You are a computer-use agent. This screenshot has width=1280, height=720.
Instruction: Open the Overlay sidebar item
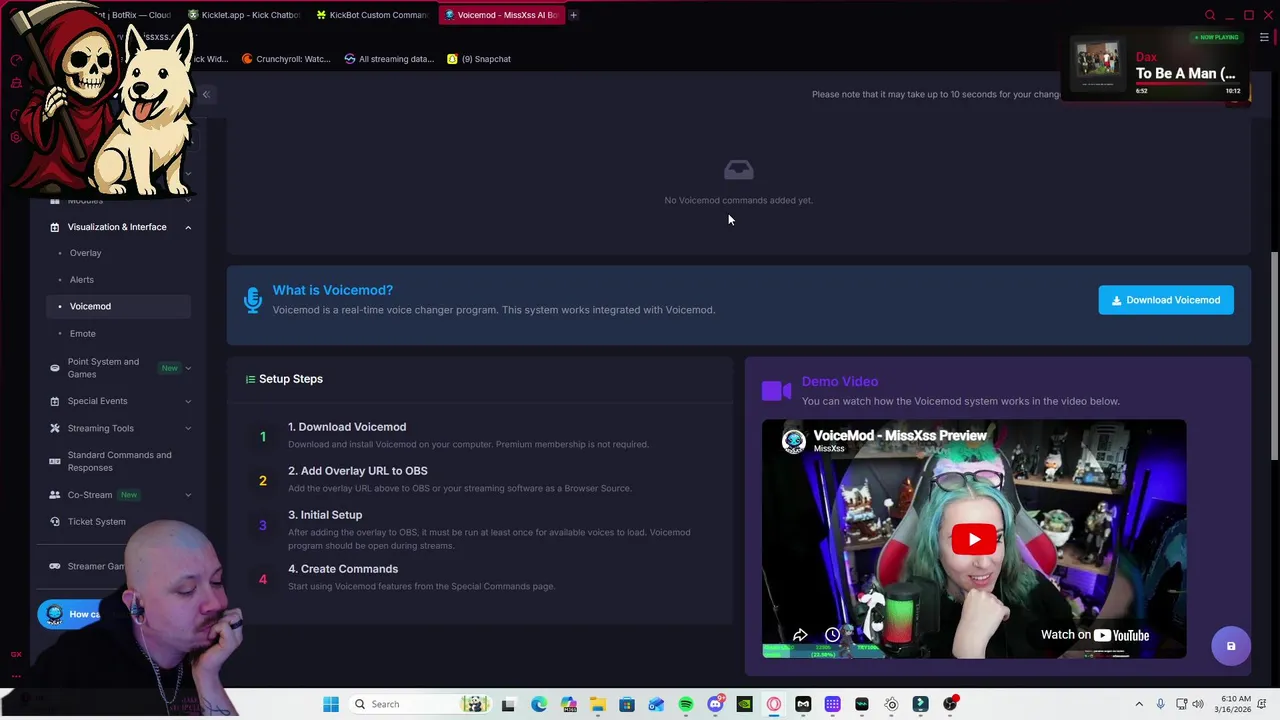click(x=85, y=253)
